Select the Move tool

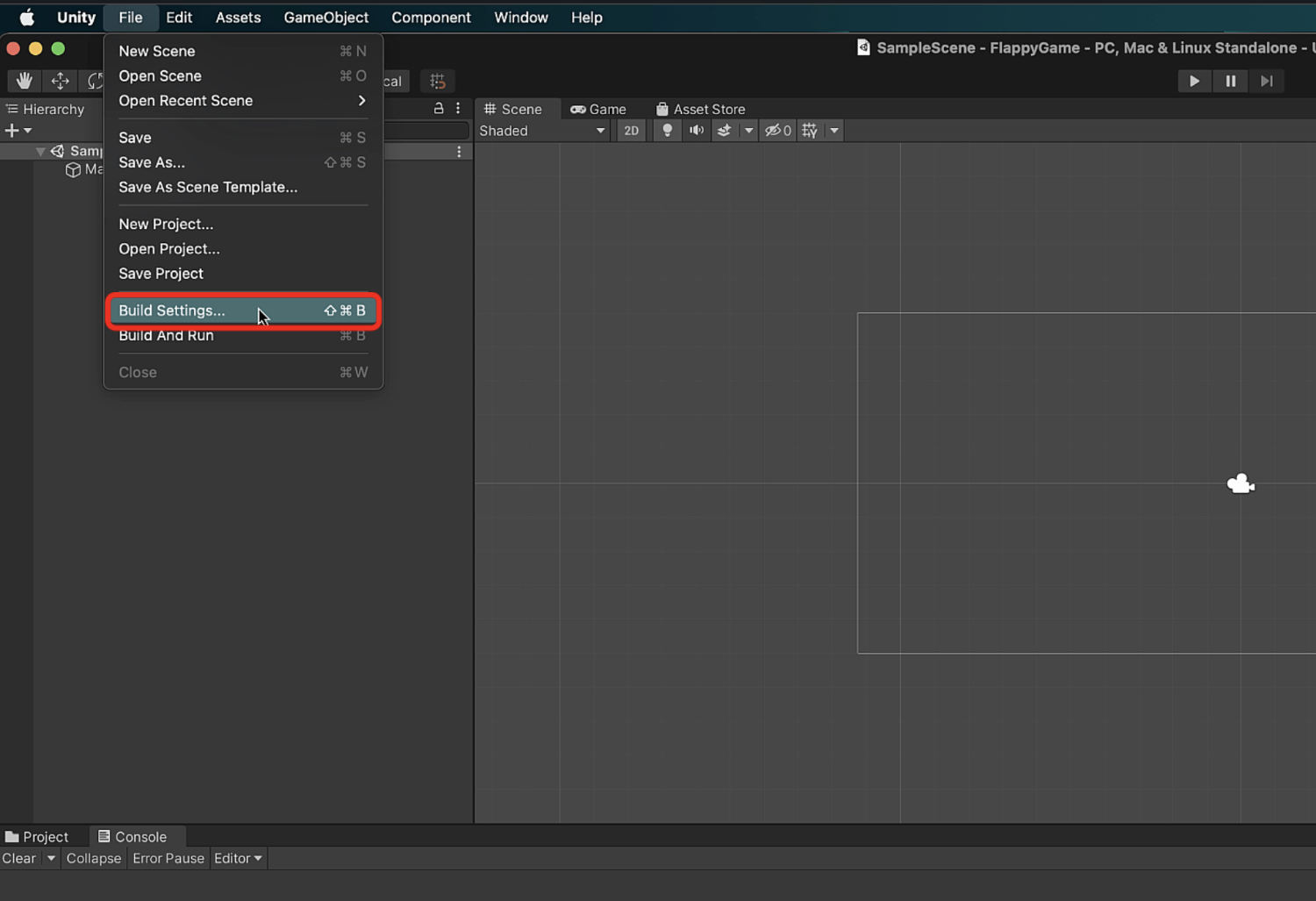pos(60,81)
